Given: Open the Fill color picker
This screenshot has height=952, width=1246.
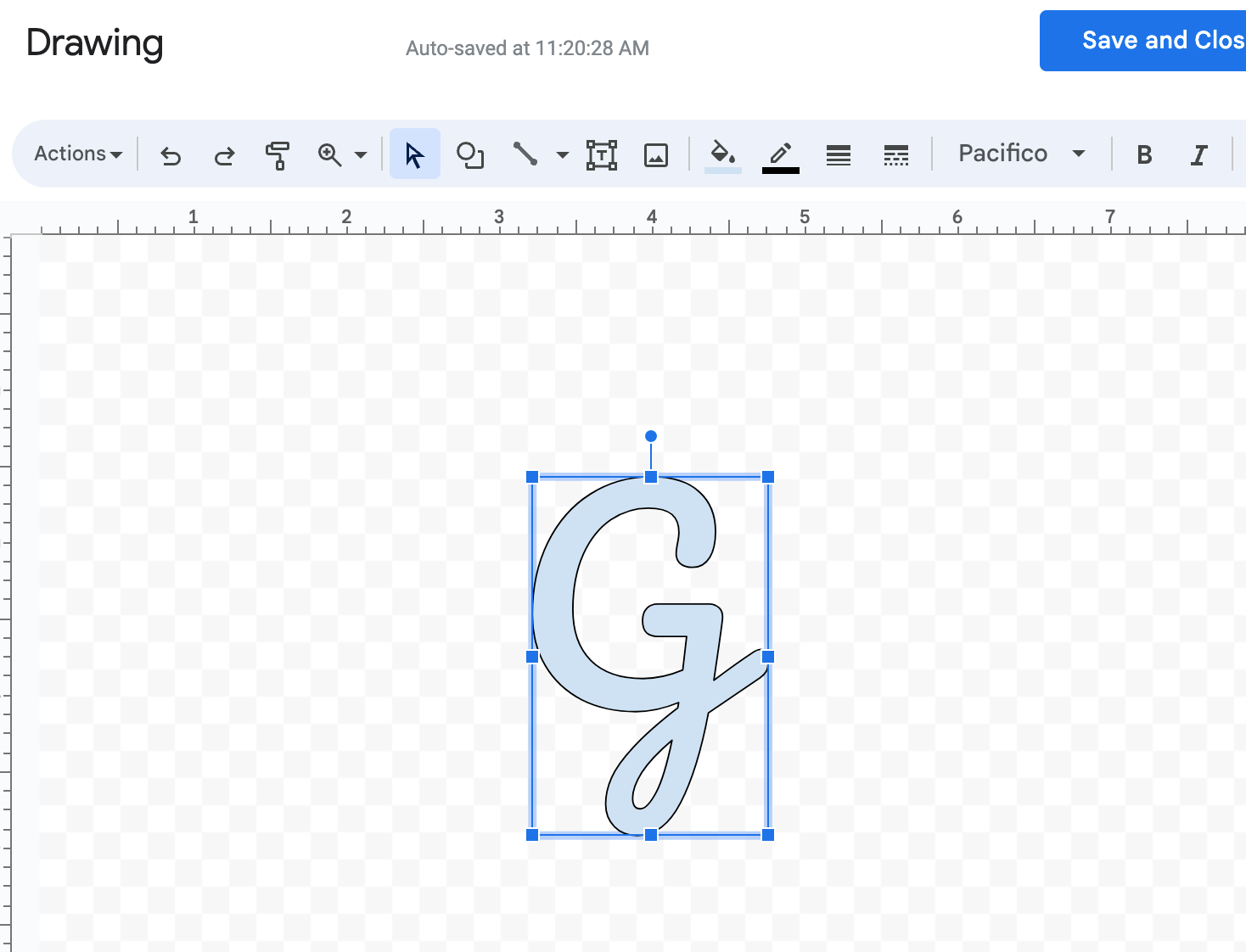Looking at the screenshot, I should tap(723, 155).
